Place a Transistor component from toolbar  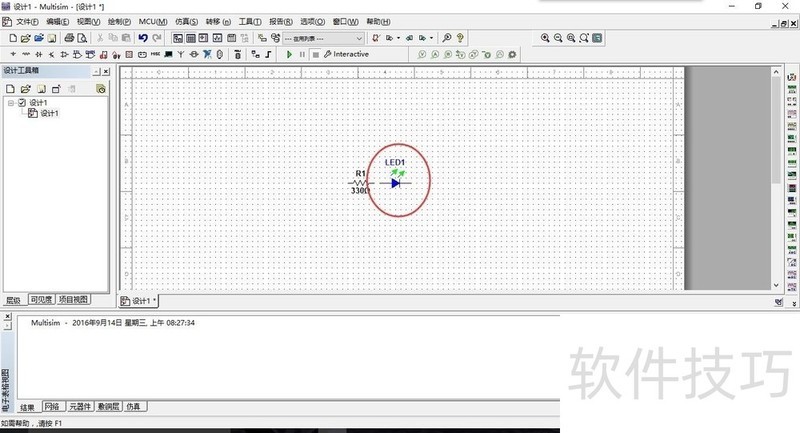[x=51, y=54]
